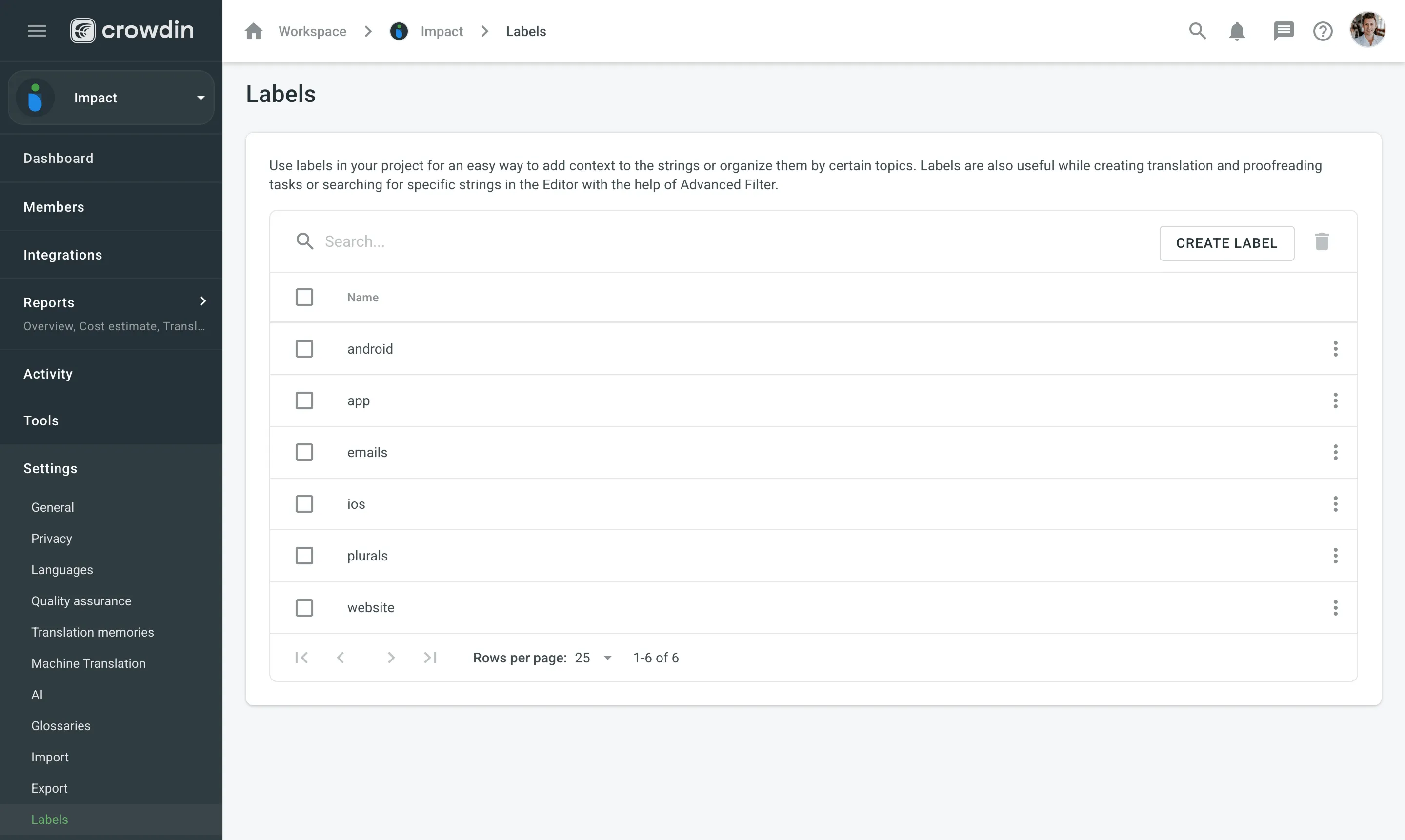Select all labels via header checkbox
The height and width of the screenshot is (840, 1405).
tap(304, 297)
